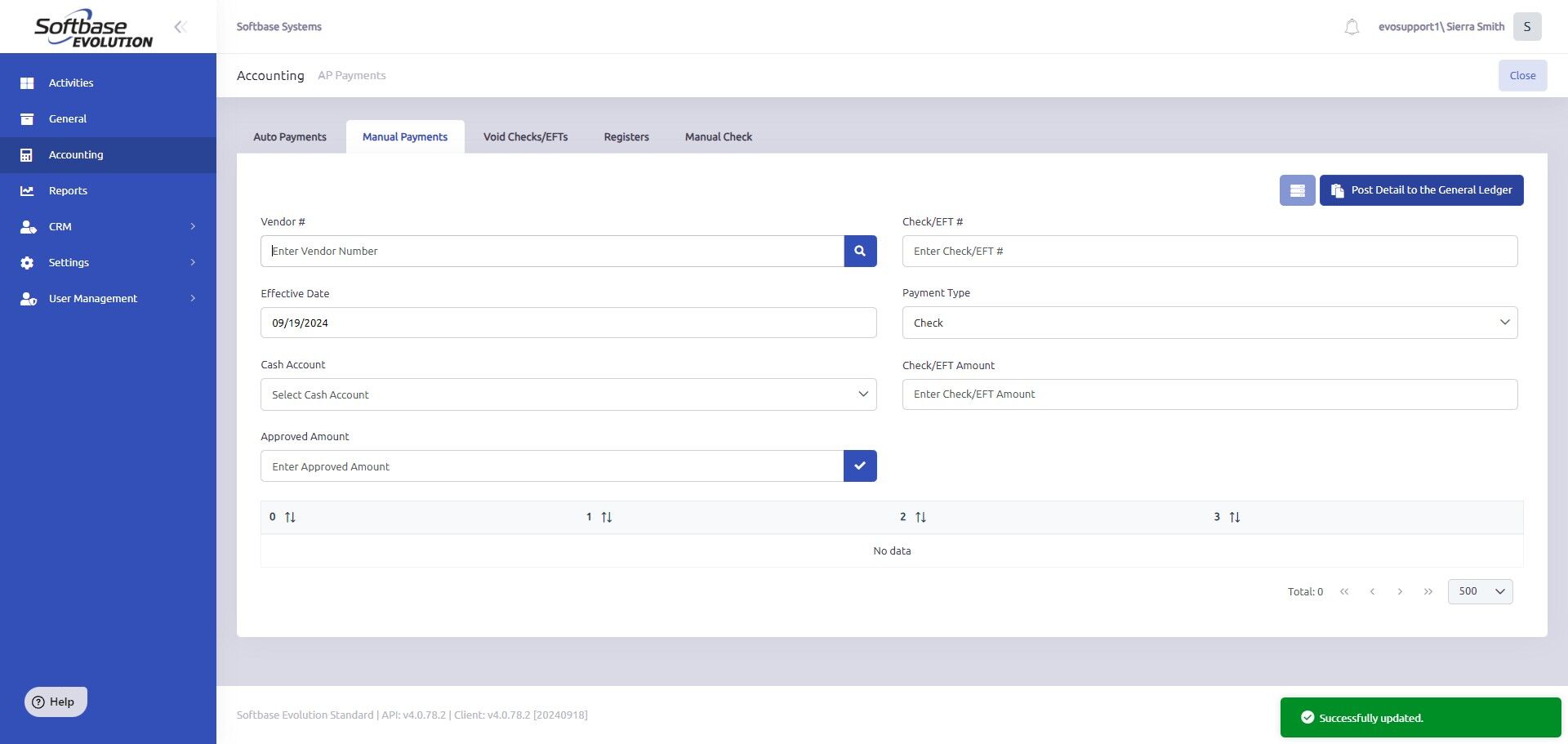Go to the last page of results
The image size is (1568, 744).
(1428, 592)
